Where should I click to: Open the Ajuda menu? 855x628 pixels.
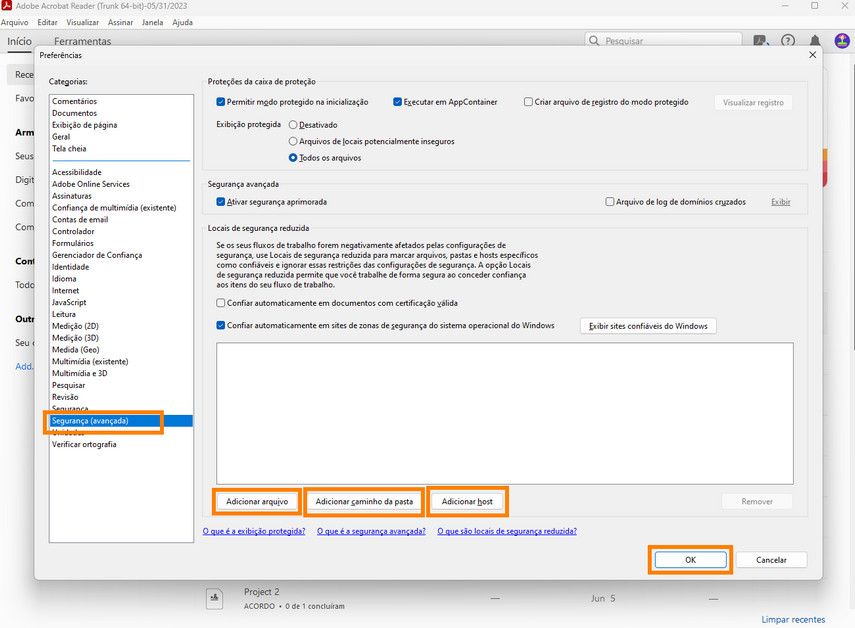click(x=183, y=22)
